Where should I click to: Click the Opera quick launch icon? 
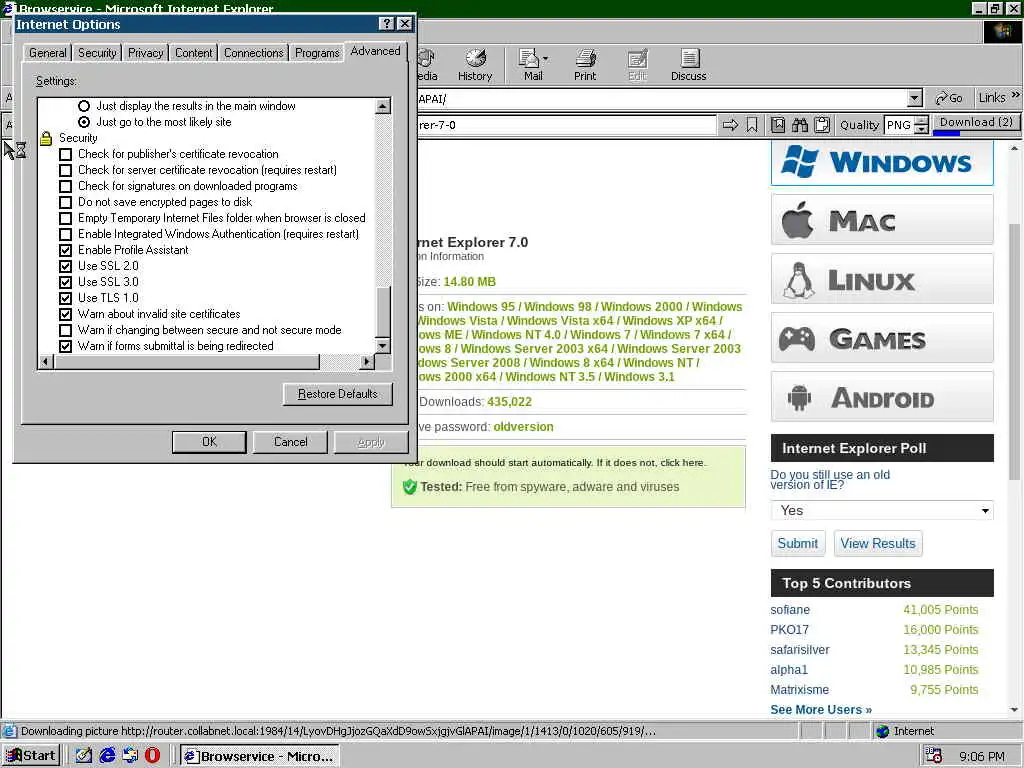point(153,756)
